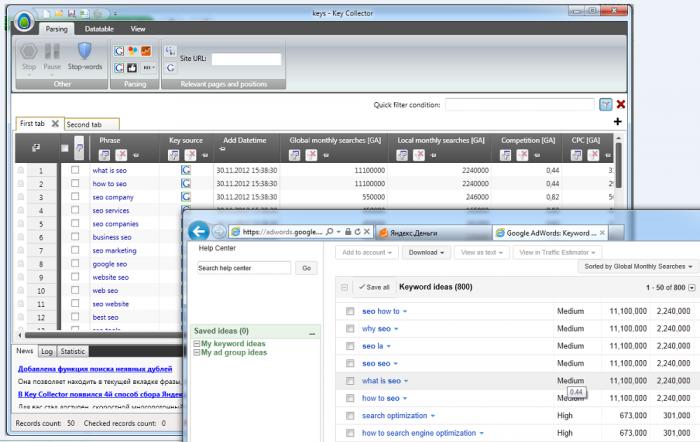Switch to the 'Second tab' data tab
700x442 pixels.
coord(92,125)
